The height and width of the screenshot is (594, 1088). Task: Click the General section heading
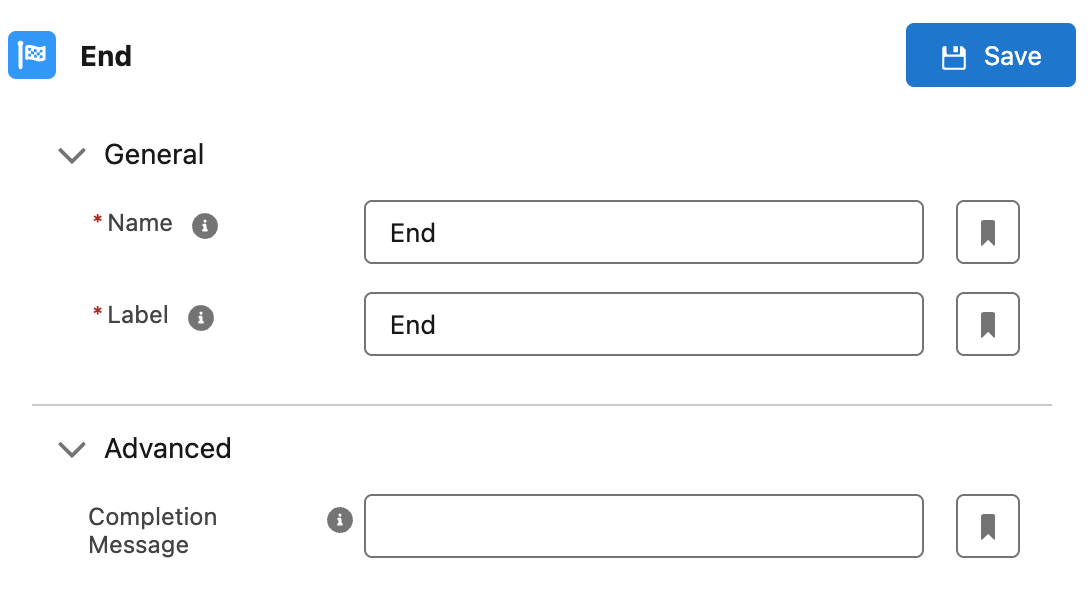tap(154, 154)
